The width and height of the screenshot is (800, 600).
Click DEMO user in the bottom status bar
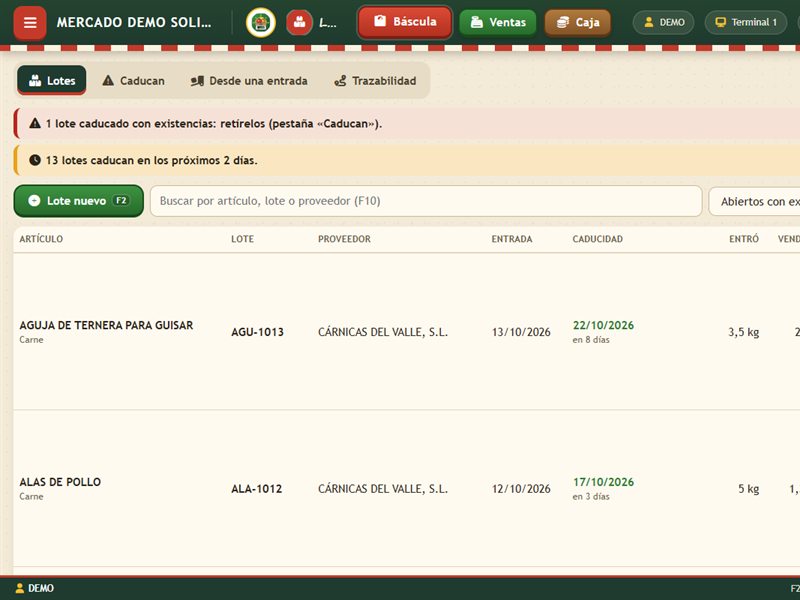point(35,588)
